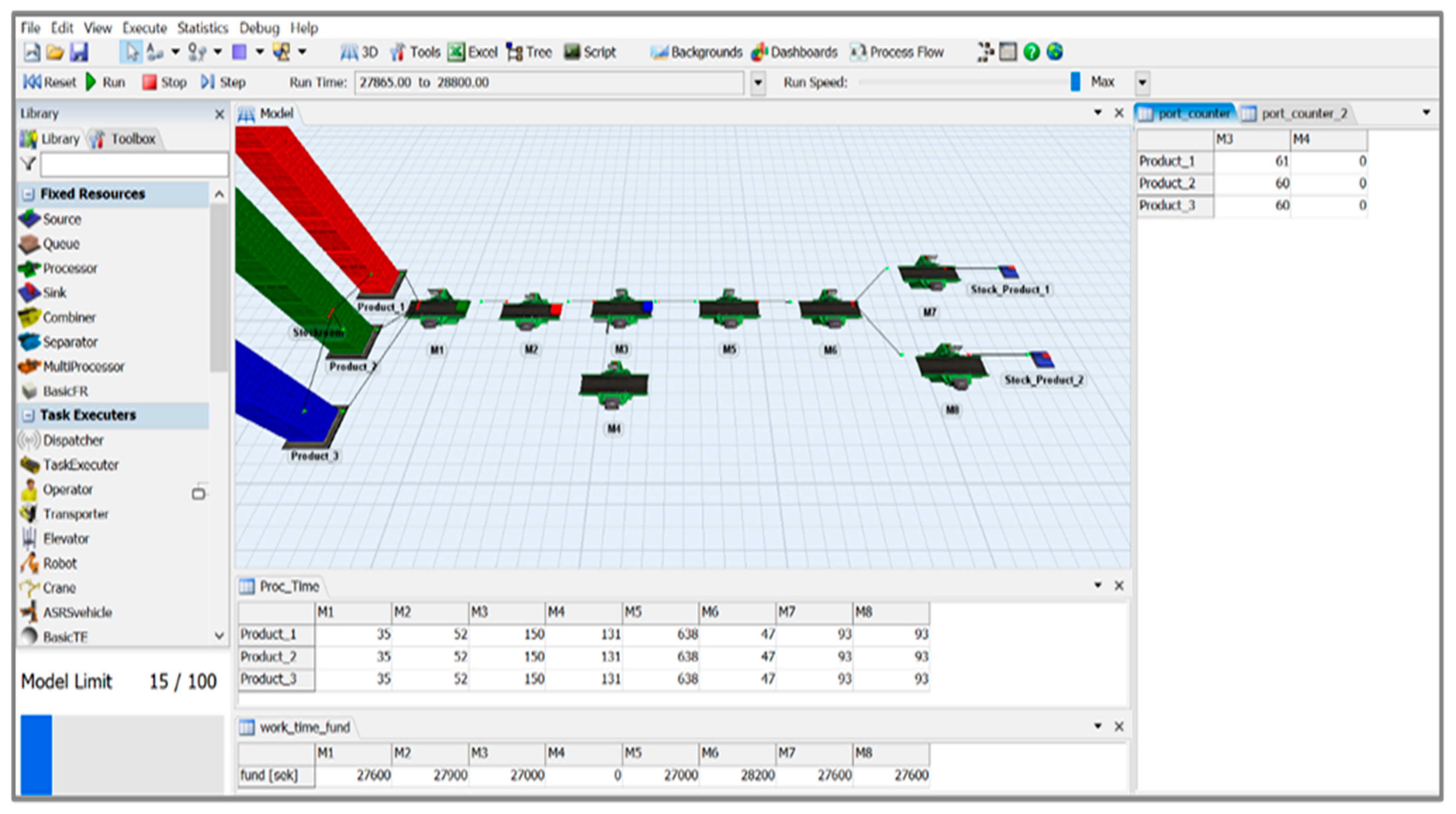The height and width of the screenshot is (814, 1456).
Task: Click the Open folder toolbar icon
Action: pos(55,52)
